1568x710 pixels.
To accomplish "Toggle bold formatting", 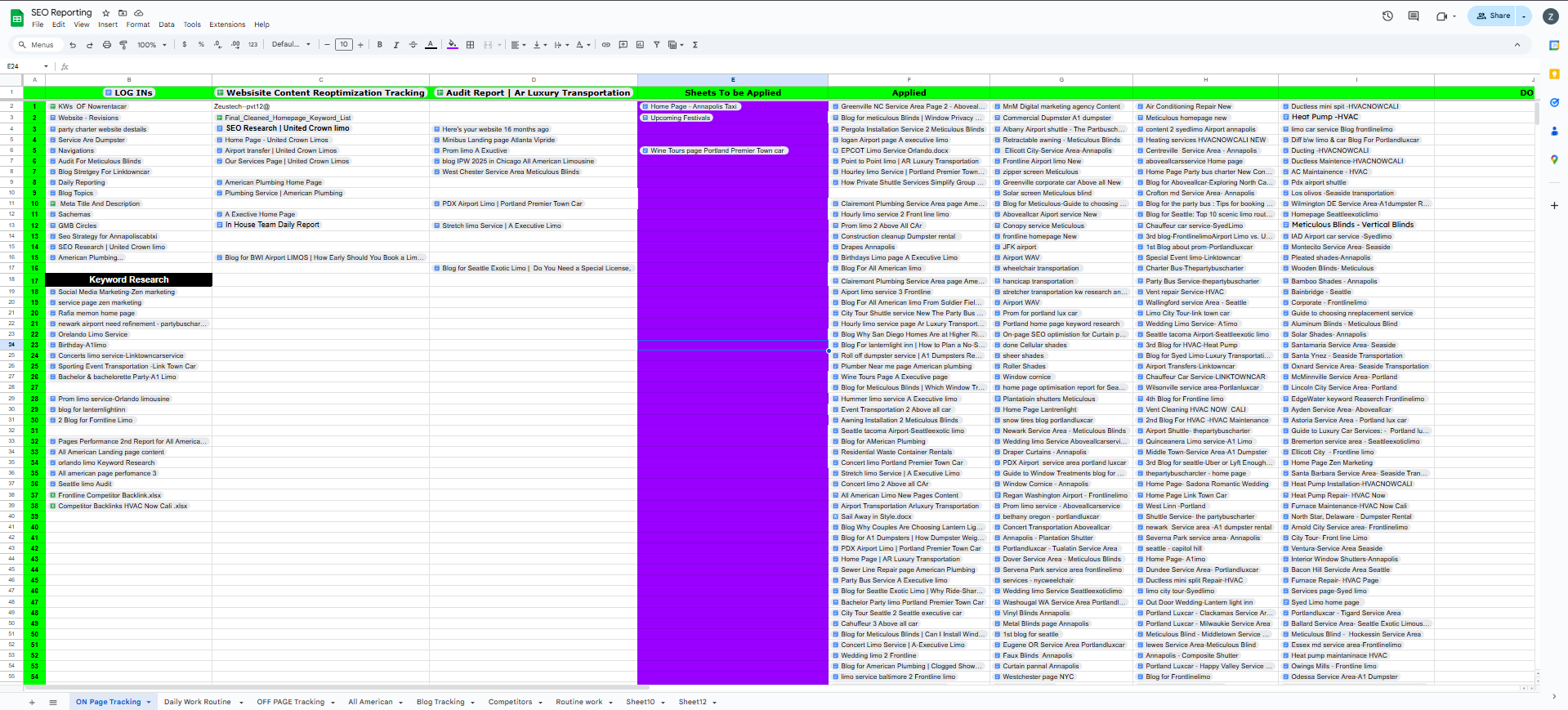I will (379, 45).
